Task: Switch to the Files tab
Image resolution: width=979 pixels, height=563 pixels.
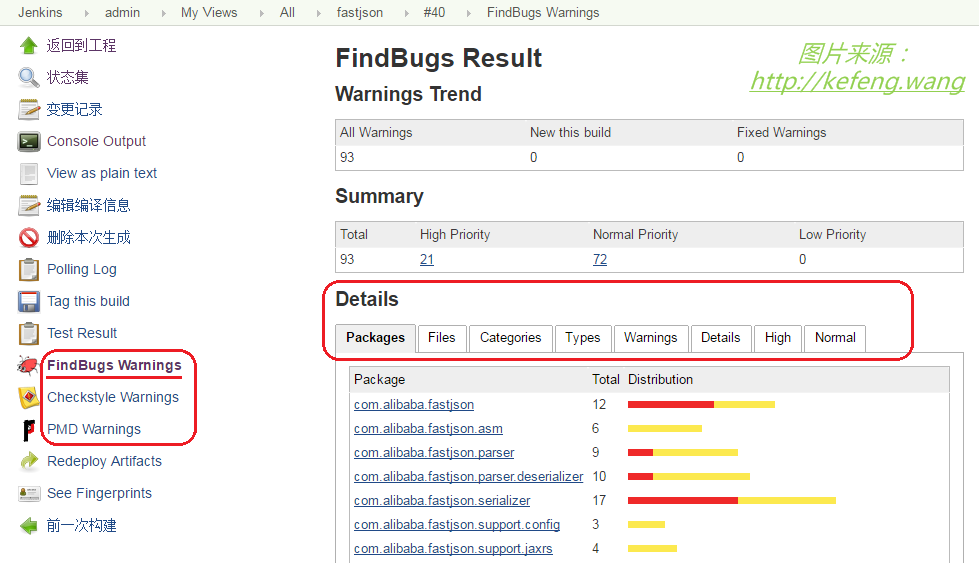Action: coord(441,338)
